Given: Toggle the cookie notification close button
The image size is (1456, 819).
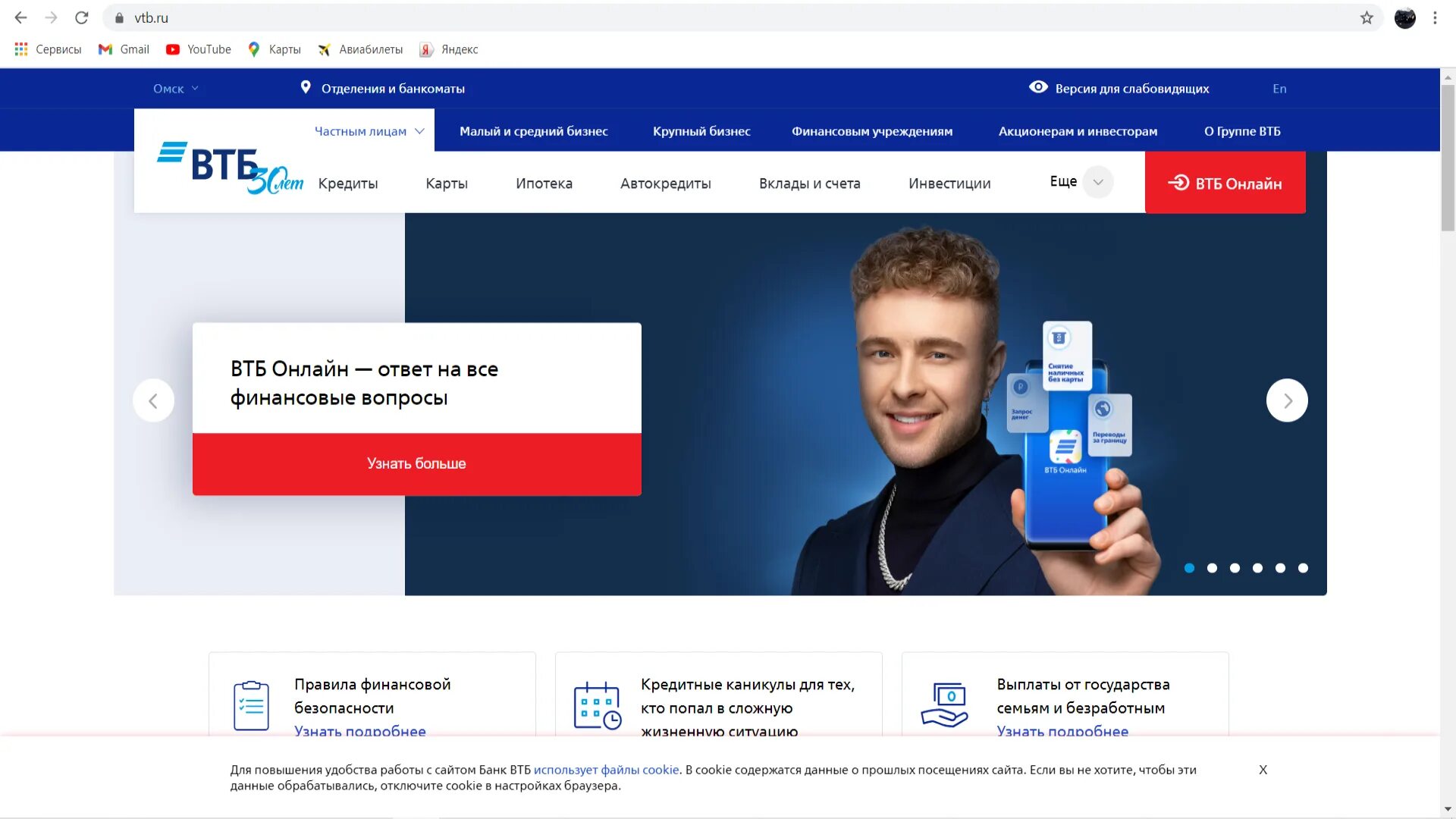Looking at the screenshot, I should tap(1263, 769).
